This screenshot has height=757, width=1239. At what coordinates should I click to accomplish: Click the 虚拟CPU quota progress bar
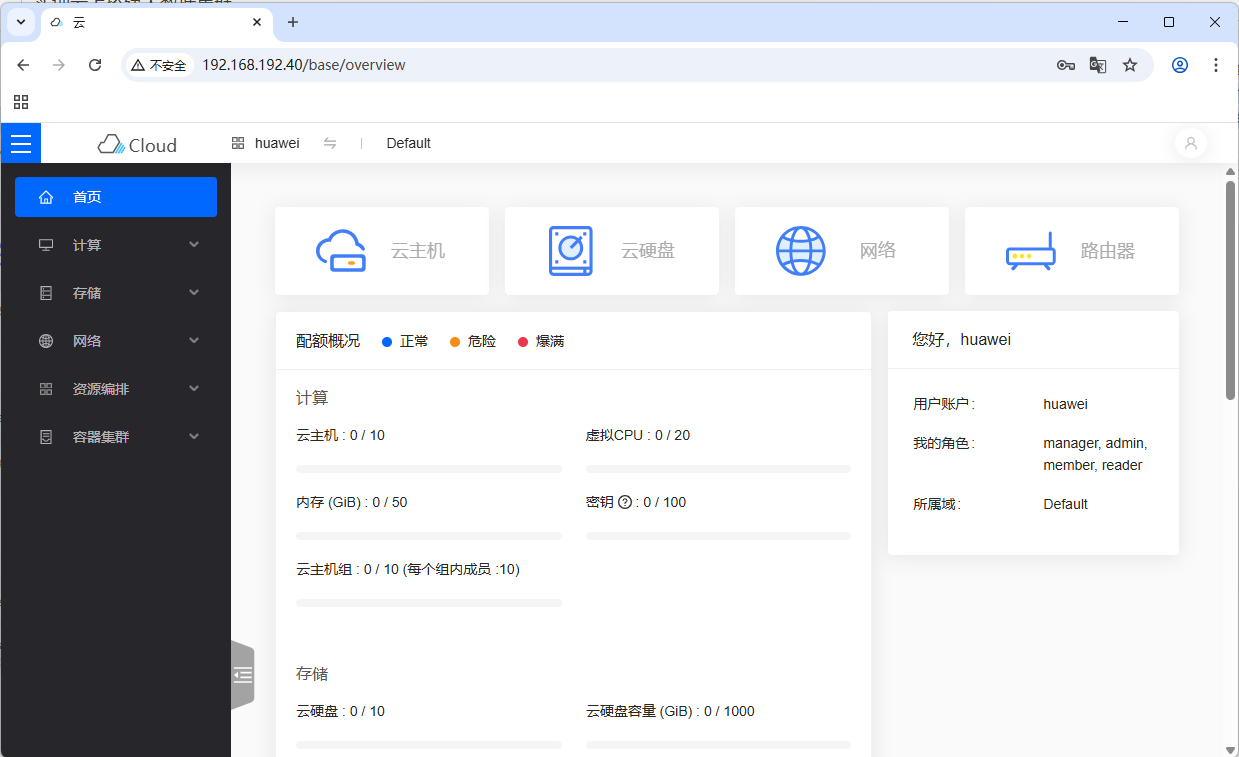point(718,469)
